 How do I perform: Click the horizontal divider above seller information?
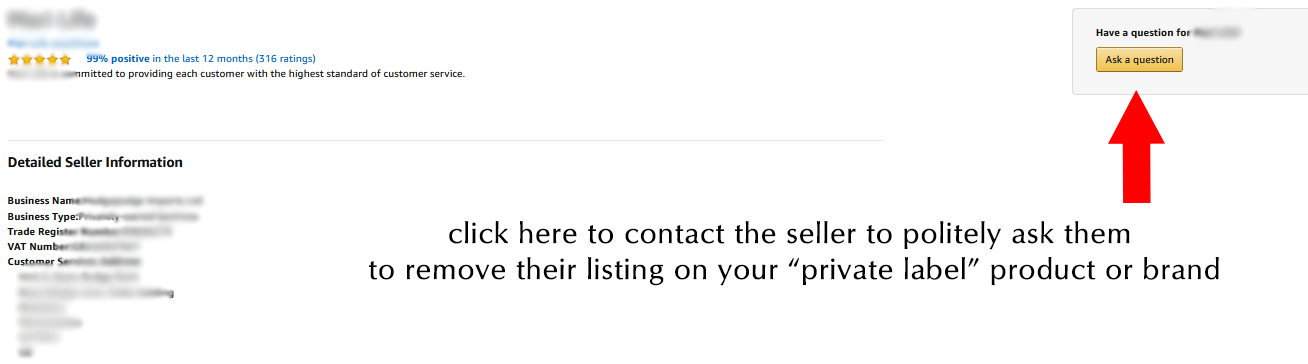[445, 140]
